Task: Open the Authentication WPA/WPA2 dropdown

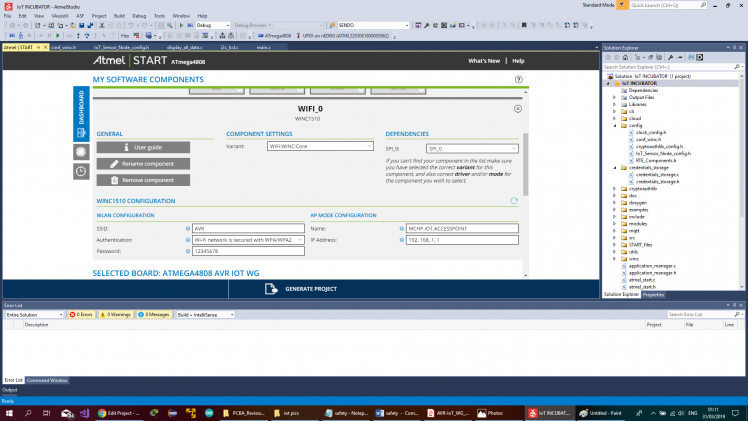Action: (243, 240)
